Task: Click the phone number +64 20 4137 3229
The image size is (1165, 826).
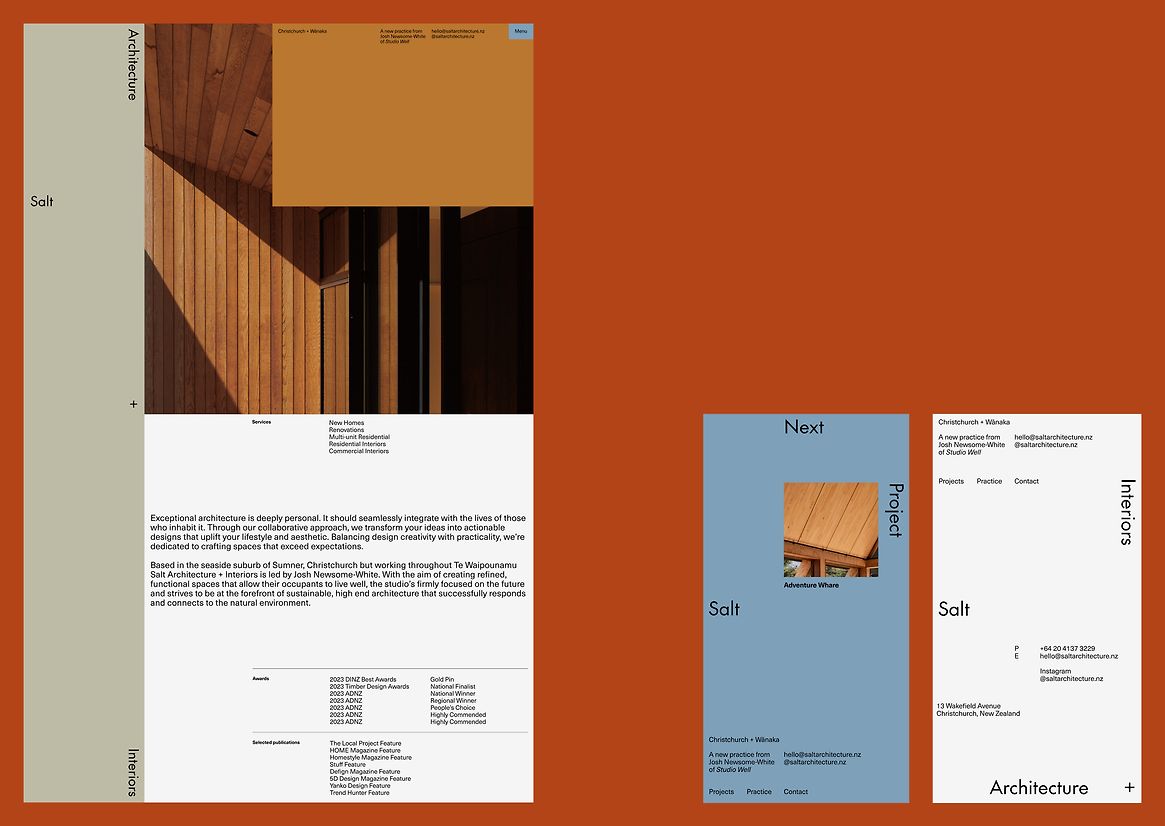Action: click(x=1067, y=649)
